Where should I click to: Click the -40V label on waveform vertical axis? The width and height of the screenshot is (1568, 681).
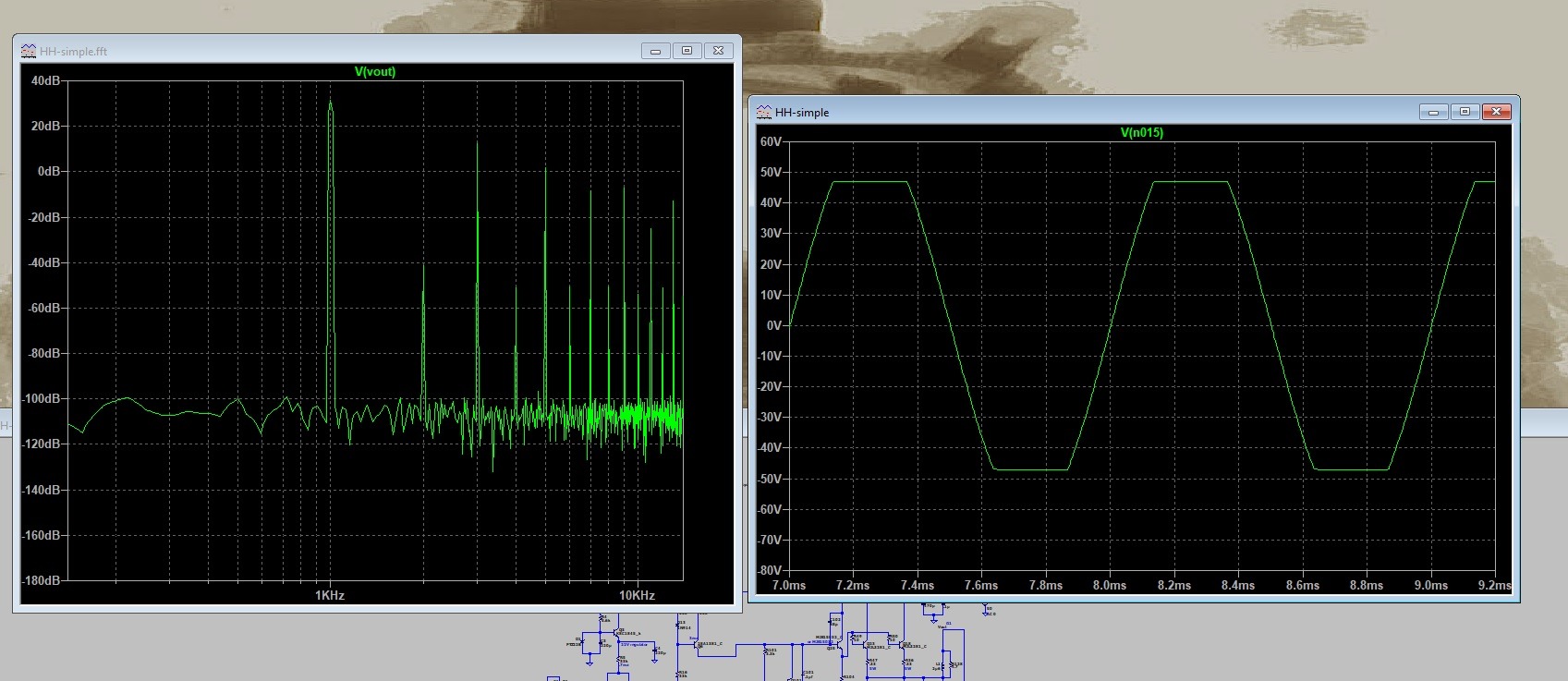[769, 447]
